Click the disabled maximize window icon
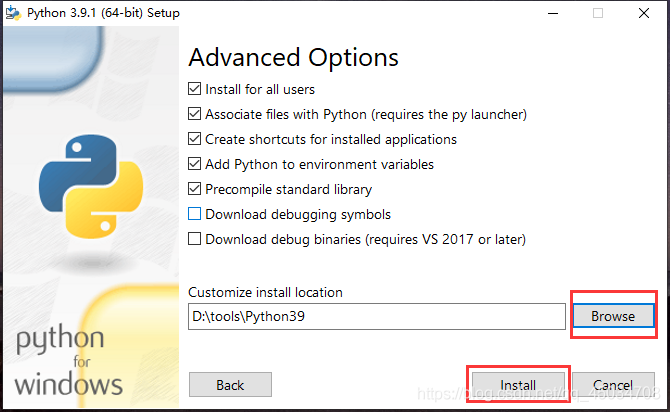Screen dimensions: 670x412 click(598, 13)
